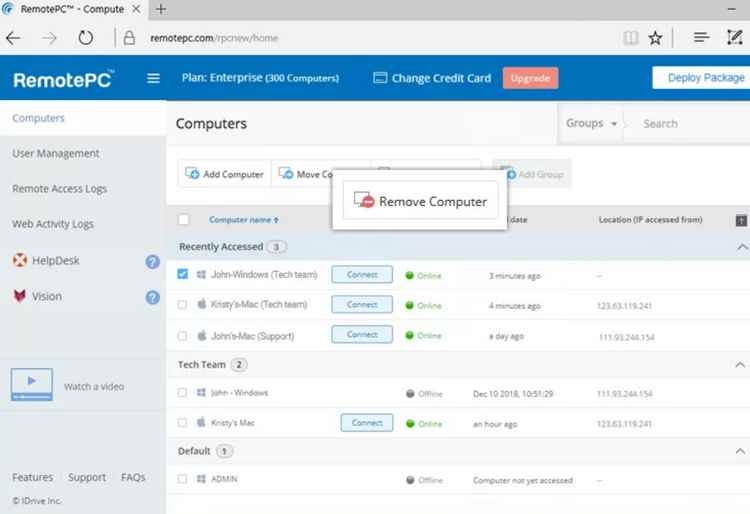Click the FAQs footer link
Screen dimensions: 750x514
(x=133, y=477)
